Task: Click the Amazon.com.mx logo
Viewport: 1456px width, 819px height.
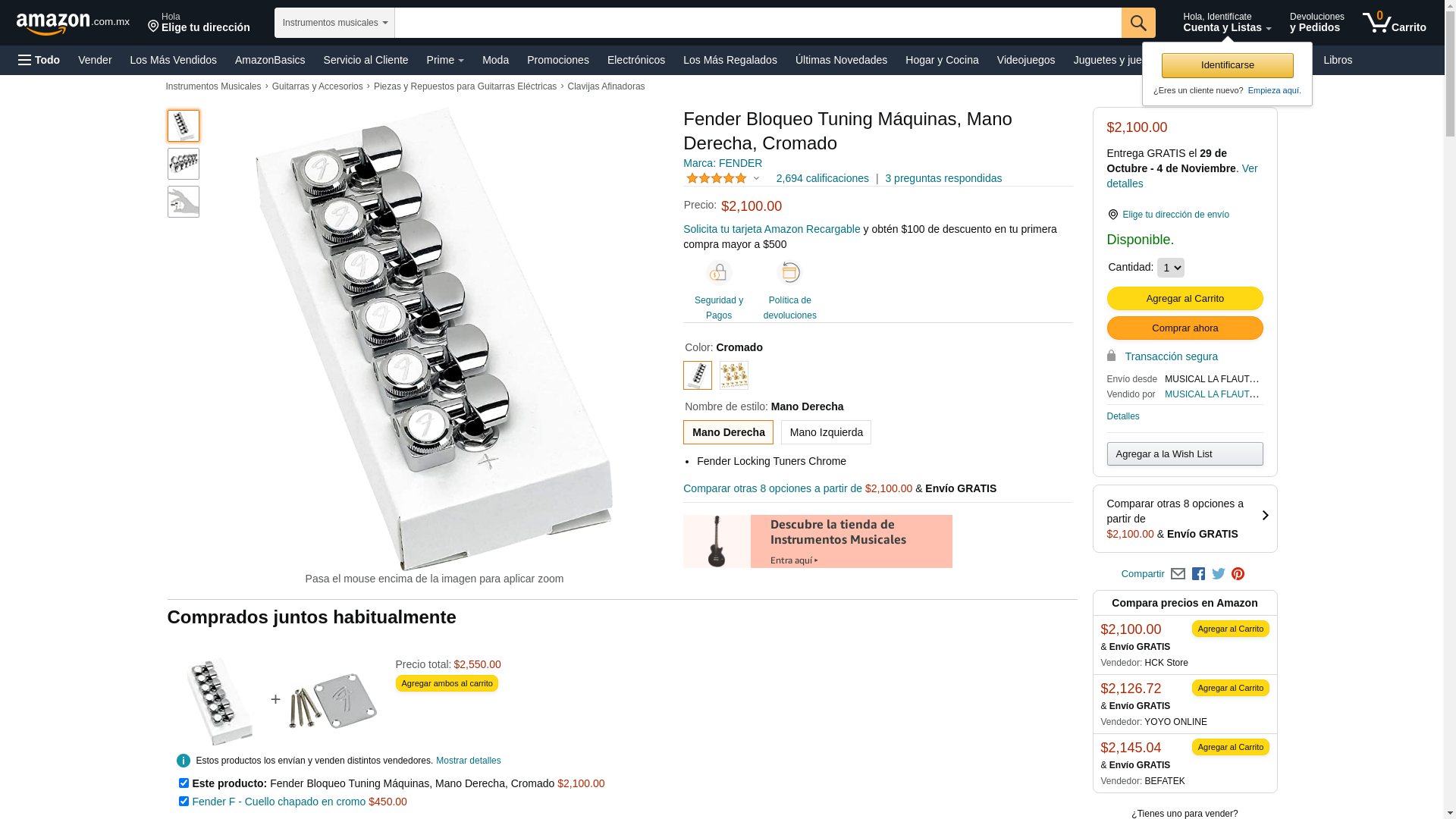Action: 72,23
